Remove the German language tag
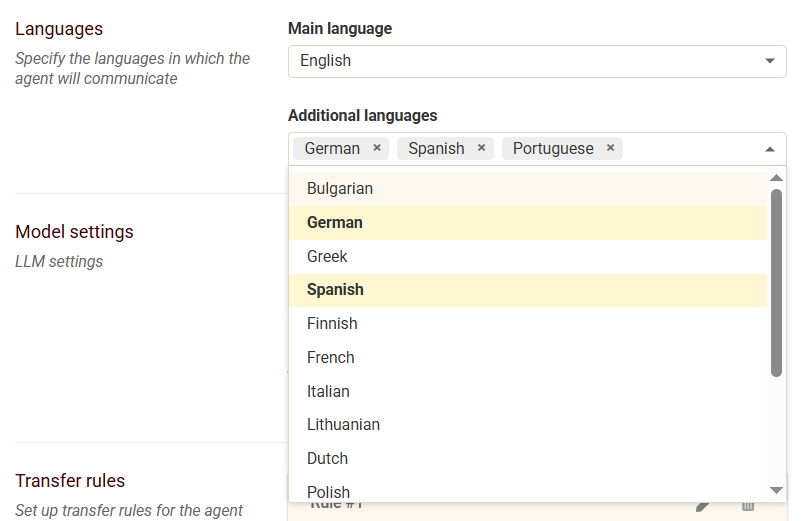 (x=377, y=148)
